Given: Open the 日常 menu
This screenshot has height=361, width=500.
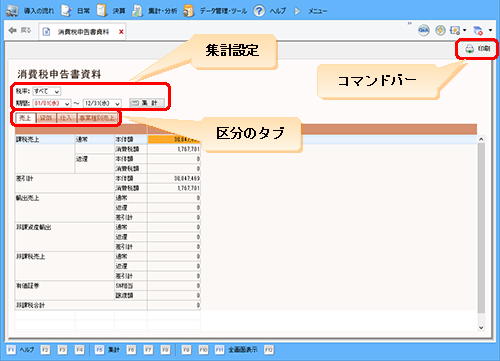Looking at the screenshot, I should 75,11.
